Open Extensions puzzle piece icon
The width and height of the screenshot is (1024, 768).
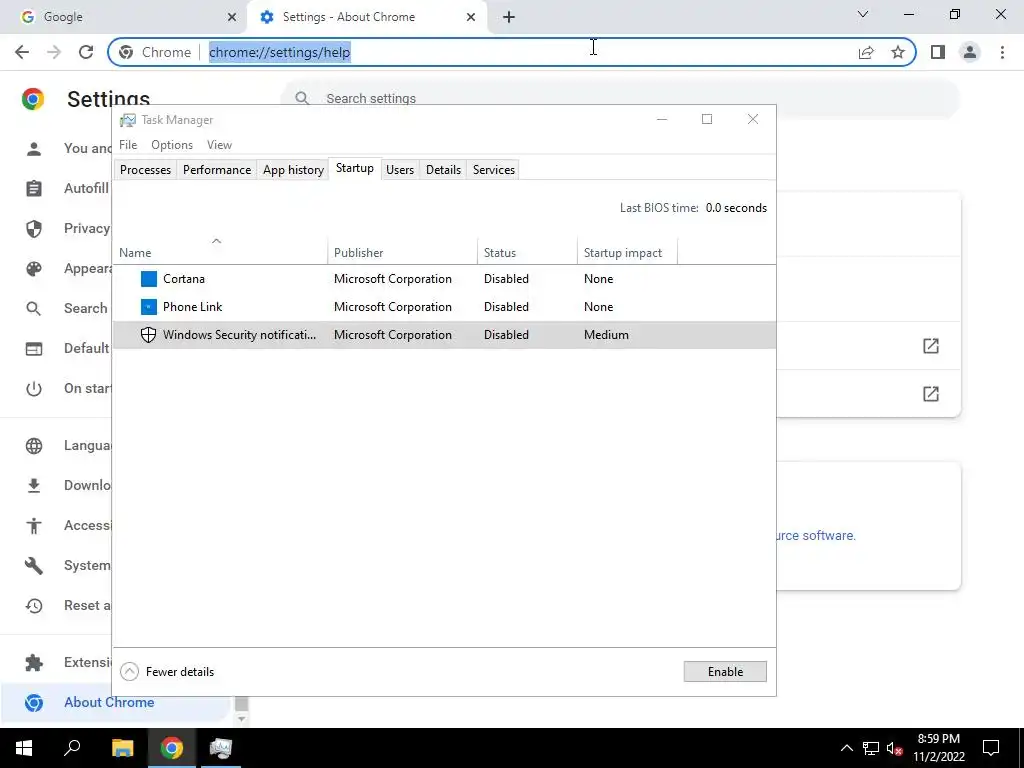[33, 663]
